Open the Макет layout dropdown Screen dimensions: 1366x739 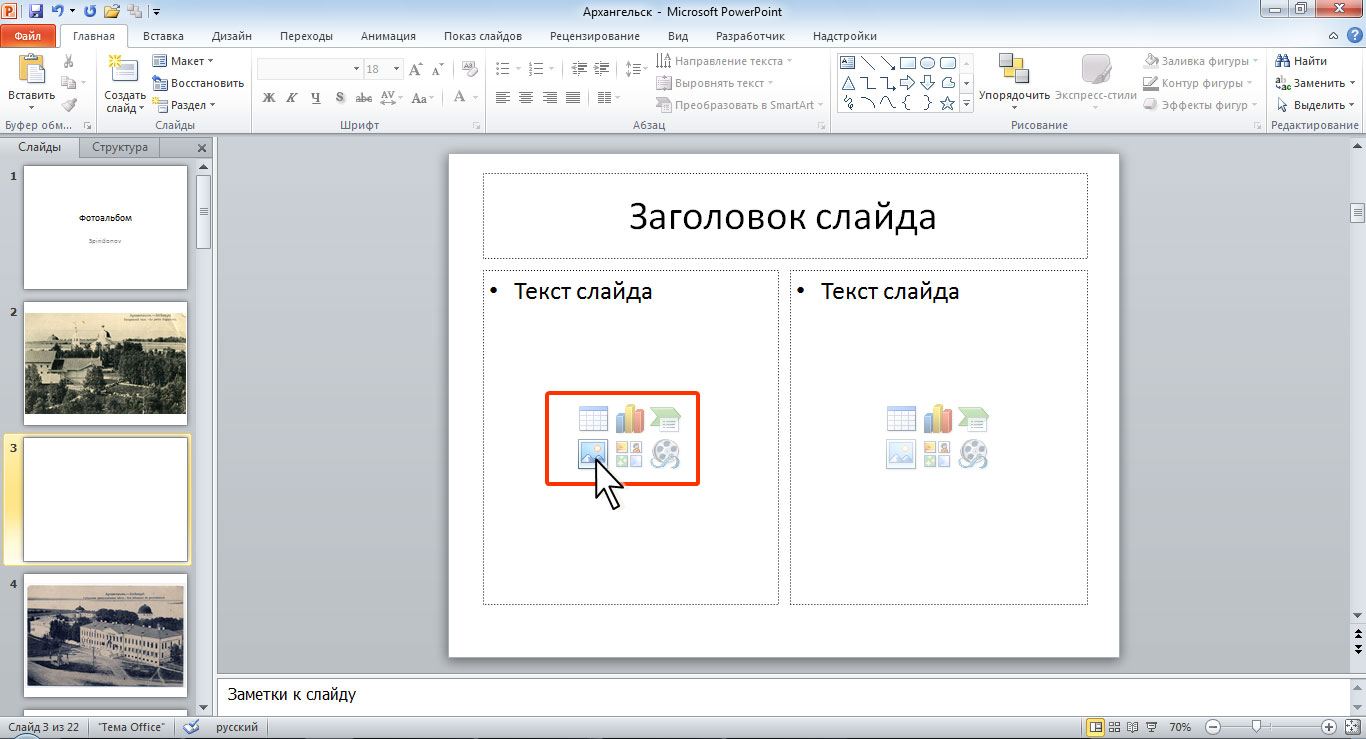click(183, 61)
